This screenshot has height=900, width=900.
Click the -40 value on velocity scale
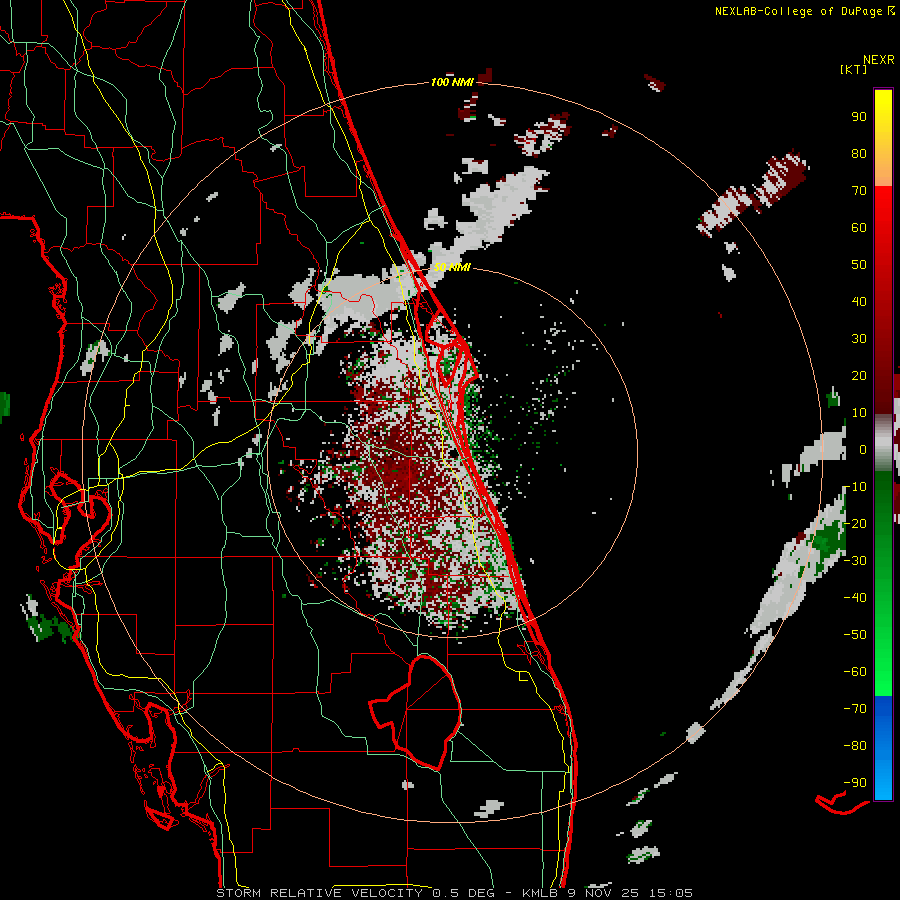(855, 598)
